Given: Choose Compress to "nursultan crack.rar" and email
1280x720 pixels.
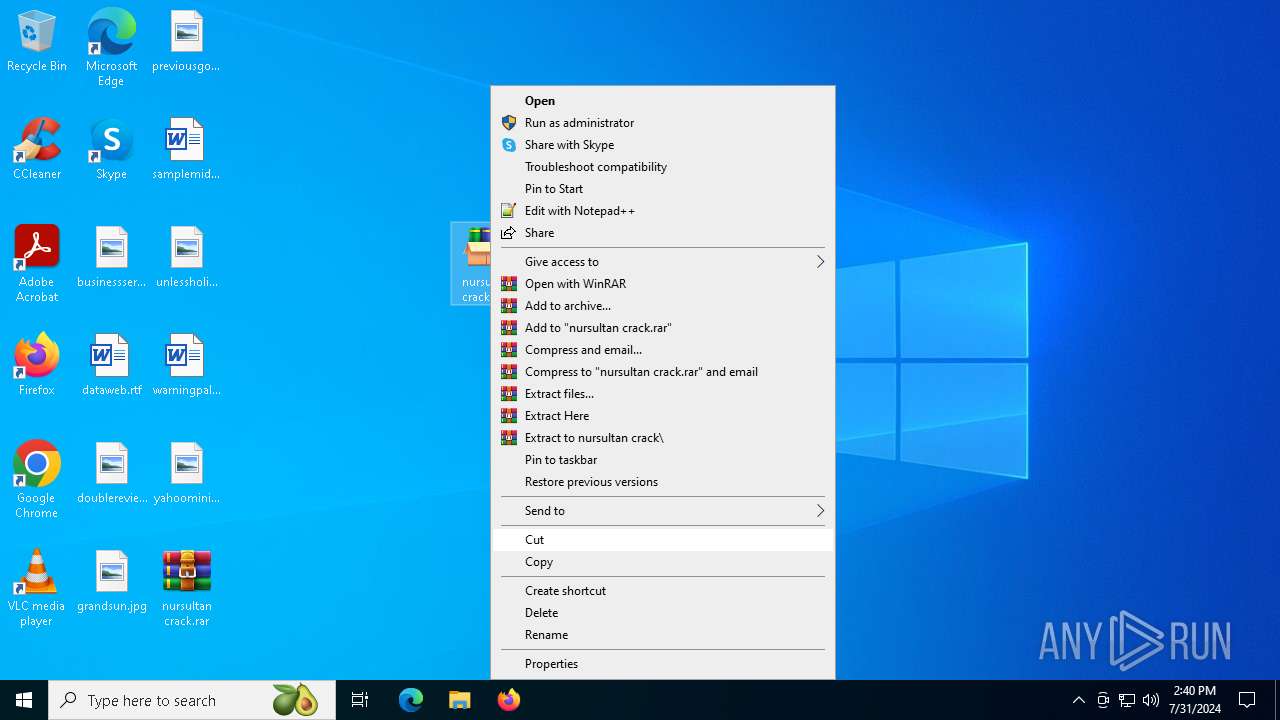Looking at the screenshot, I should [663, 372].
